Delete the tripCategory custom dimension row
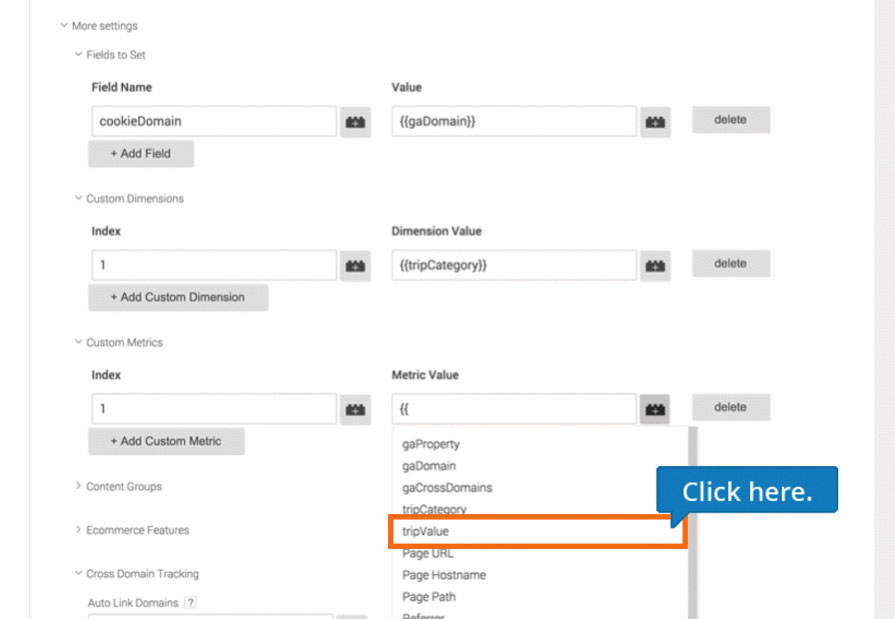This screenshot has height=619, width=895. pyautogui.click(x=731, y=264)
